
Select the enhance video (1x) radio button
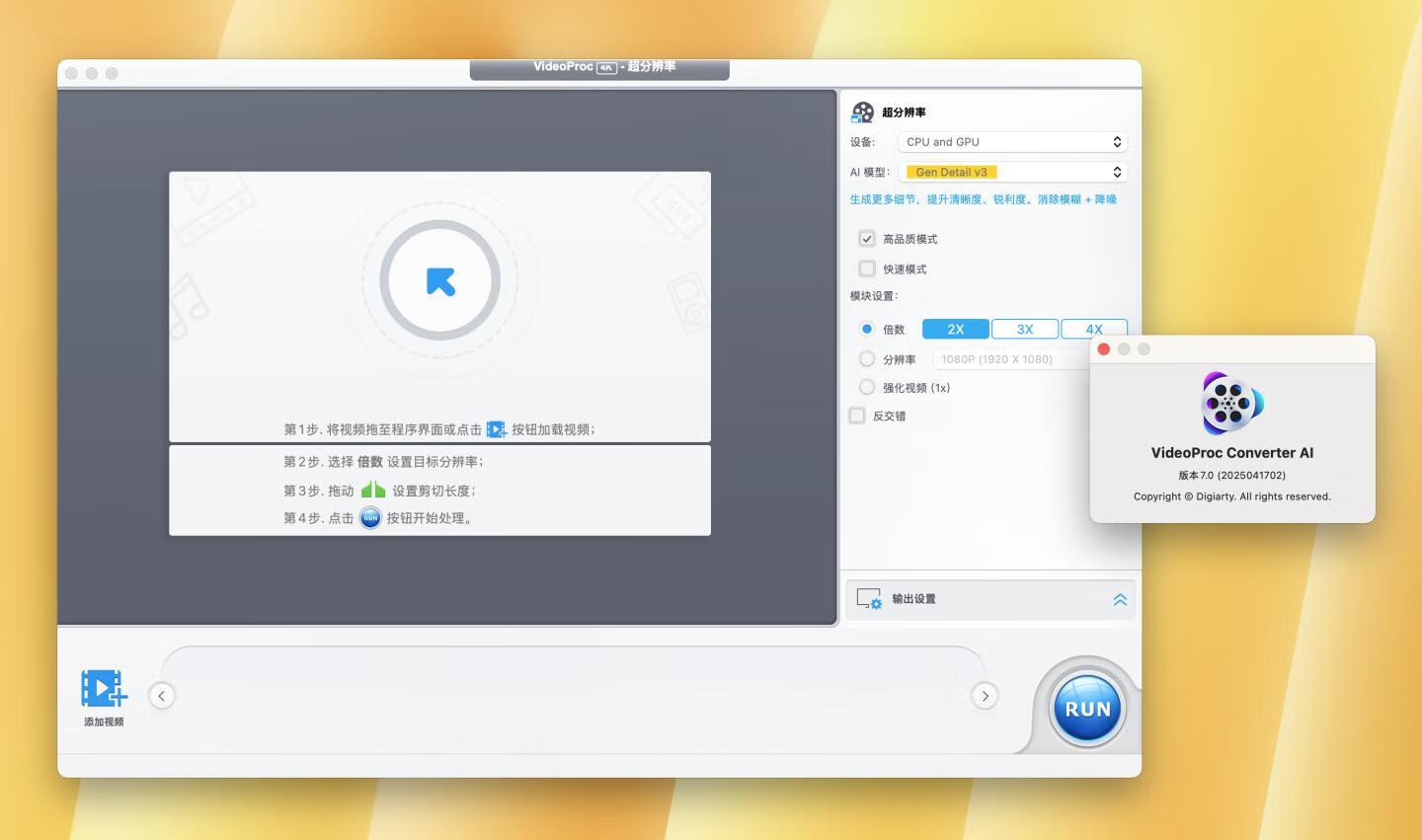click(867, 387)
